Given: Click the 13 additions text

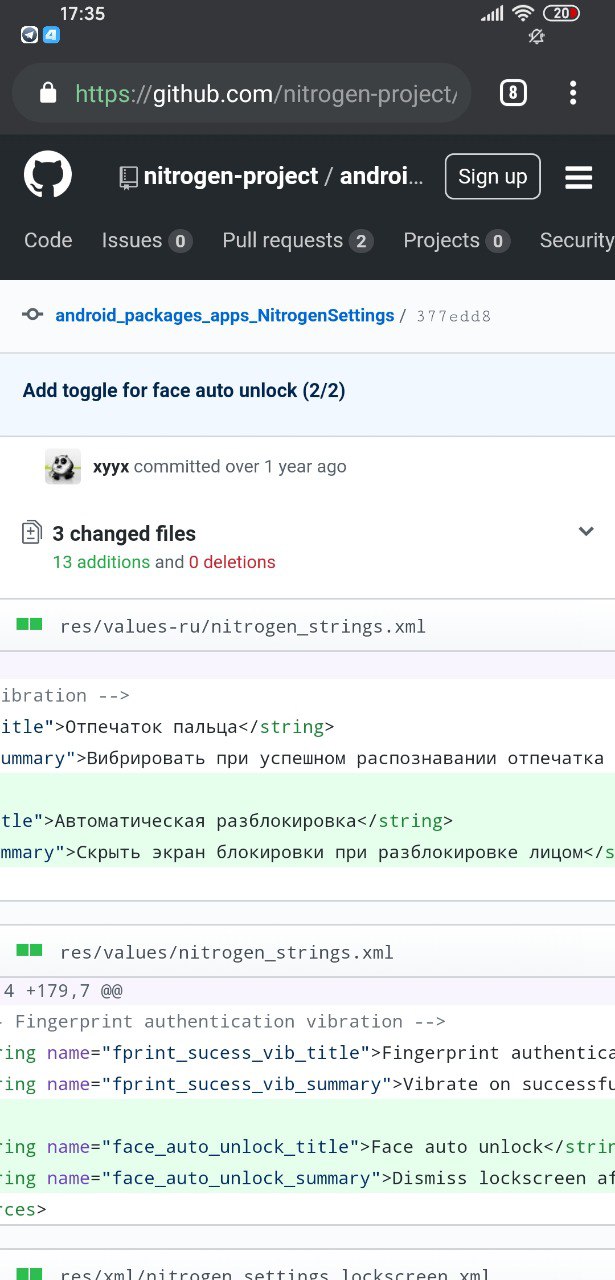Looking at the screenshot, I should coord(101,562).
